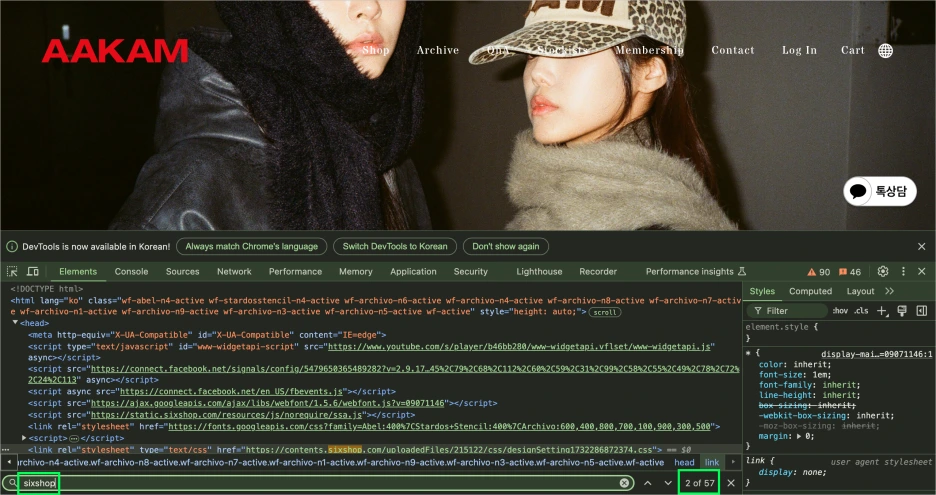Screen dimensions: 936x495
Task: Click the search magnifier icon
Action: (13, 483)
